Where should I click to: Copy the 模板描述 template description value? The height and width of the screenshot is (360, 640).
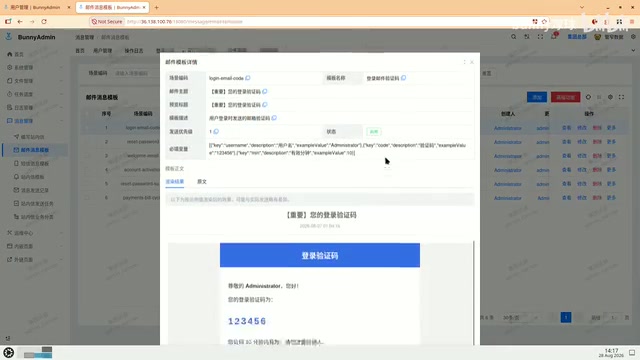click(x=274, y=118)
